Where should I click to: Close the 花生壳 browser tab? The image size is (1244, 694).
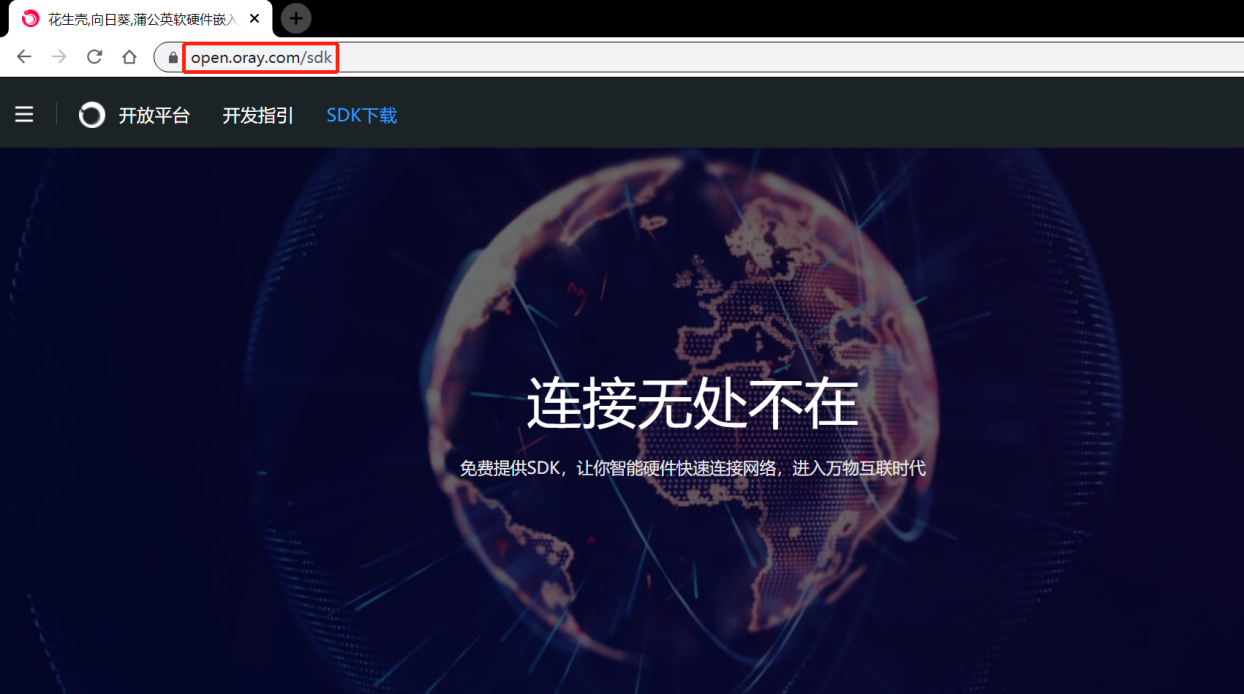coord(255,18)
